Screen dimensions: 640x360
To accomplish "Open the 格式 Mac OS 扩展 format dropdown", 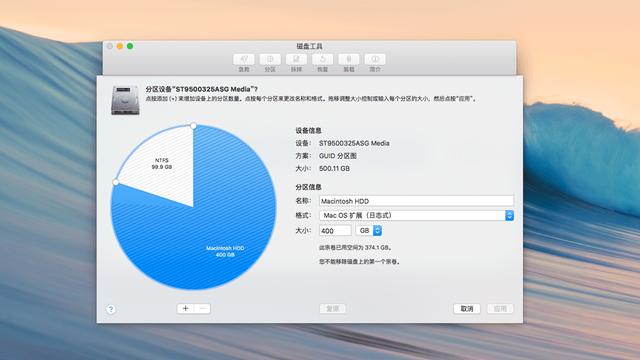I will tap(416, 215).
